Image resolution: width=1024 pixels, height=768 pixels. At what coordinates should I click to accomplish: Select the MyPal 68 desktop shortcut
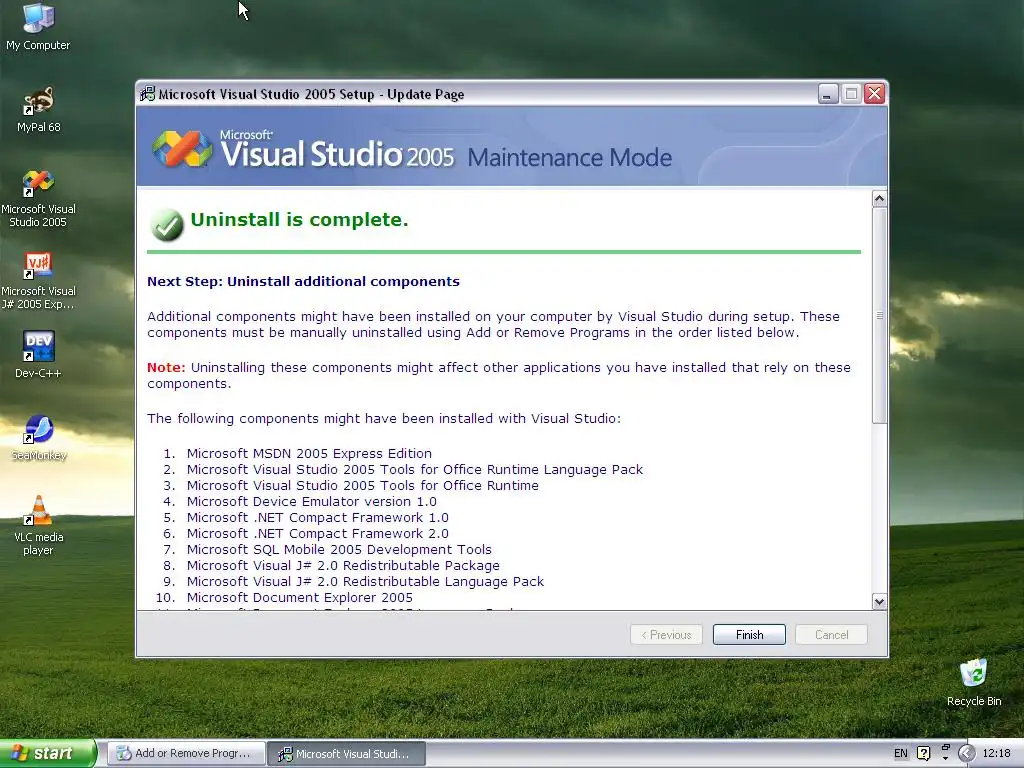39,110
